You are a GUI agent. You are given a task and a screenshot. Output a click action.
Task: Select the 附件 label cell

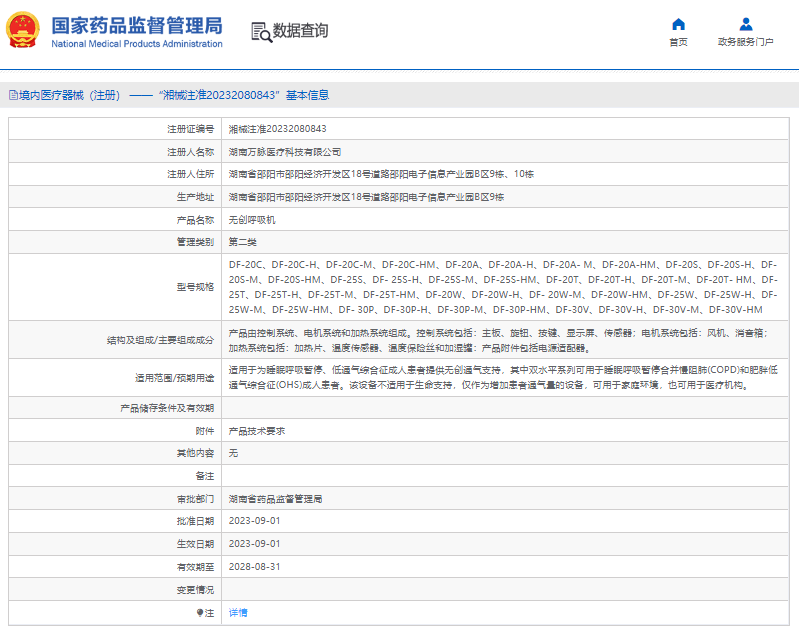pyautogui.click(x=115, y=431)
